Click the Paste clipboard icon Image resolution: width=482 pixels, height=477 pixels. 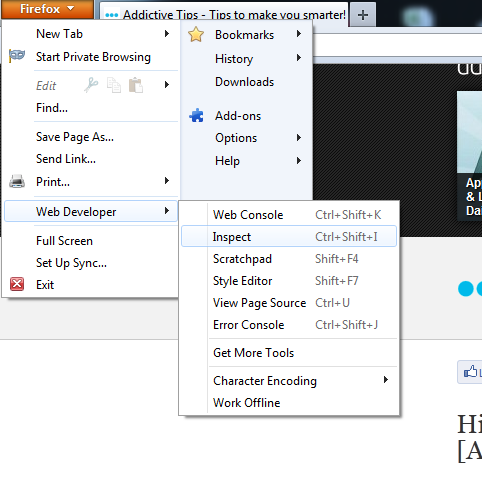tap(136, 85)
